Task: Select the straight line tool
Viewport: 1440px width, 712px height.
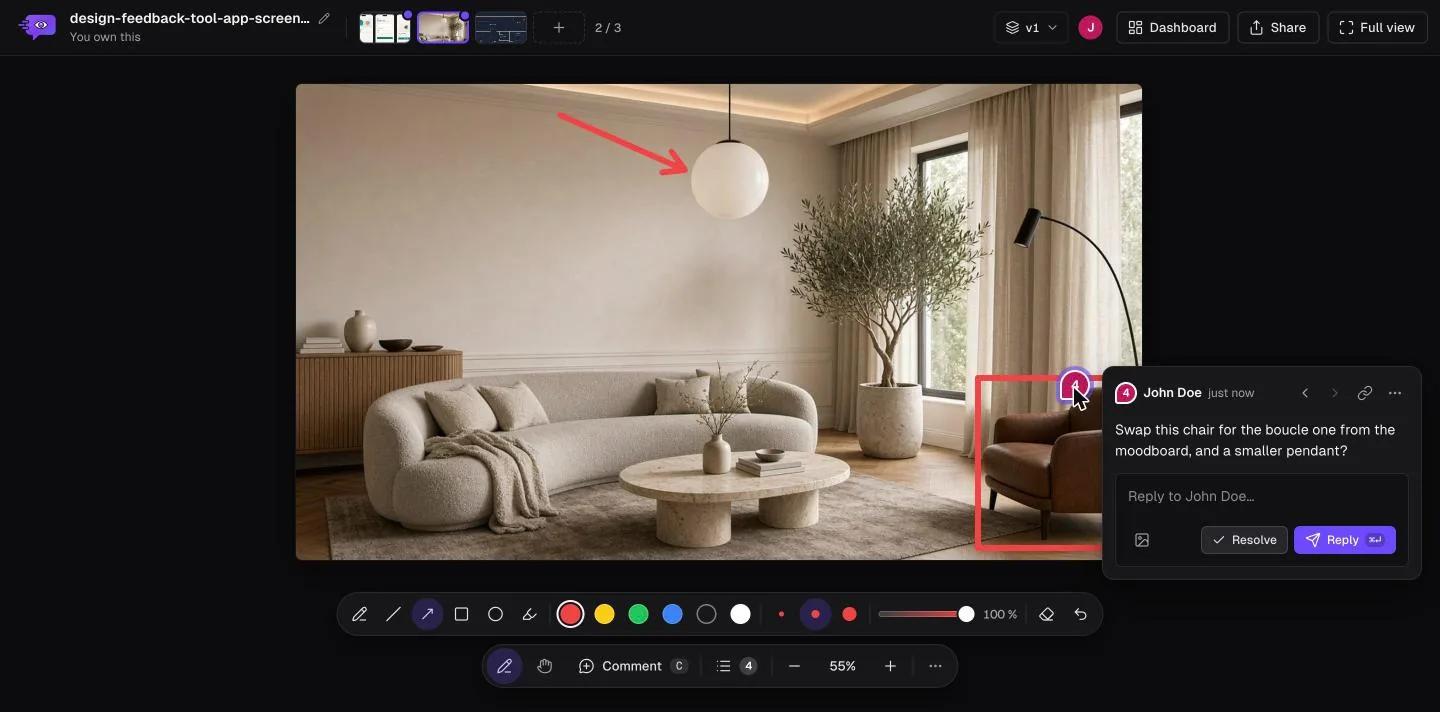Action: pyautogui.click(x=393, y=614)
